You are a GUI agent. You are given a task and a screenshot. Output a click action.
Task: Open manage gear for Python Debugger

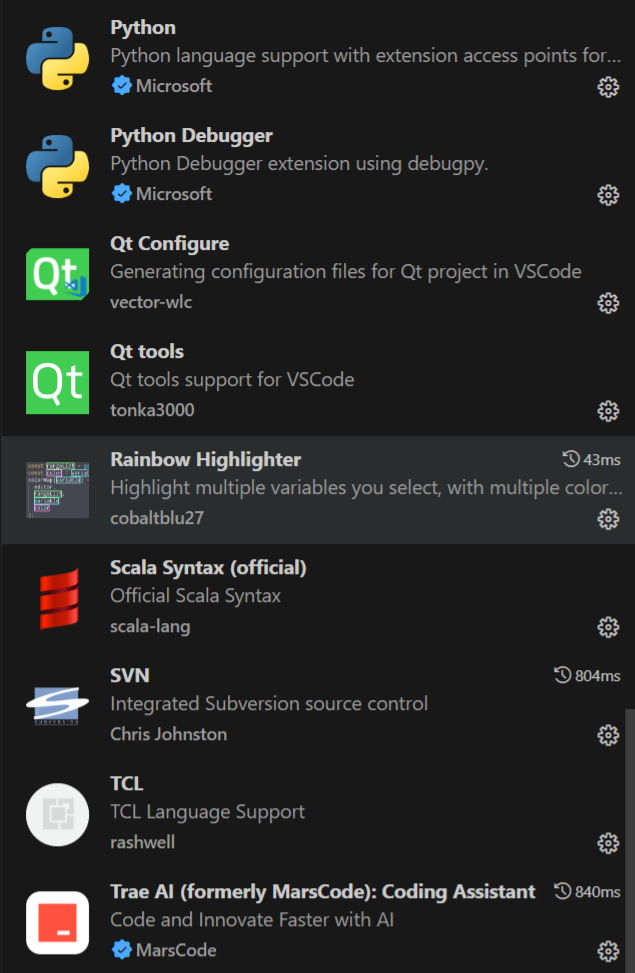click(x=608, y=195)
